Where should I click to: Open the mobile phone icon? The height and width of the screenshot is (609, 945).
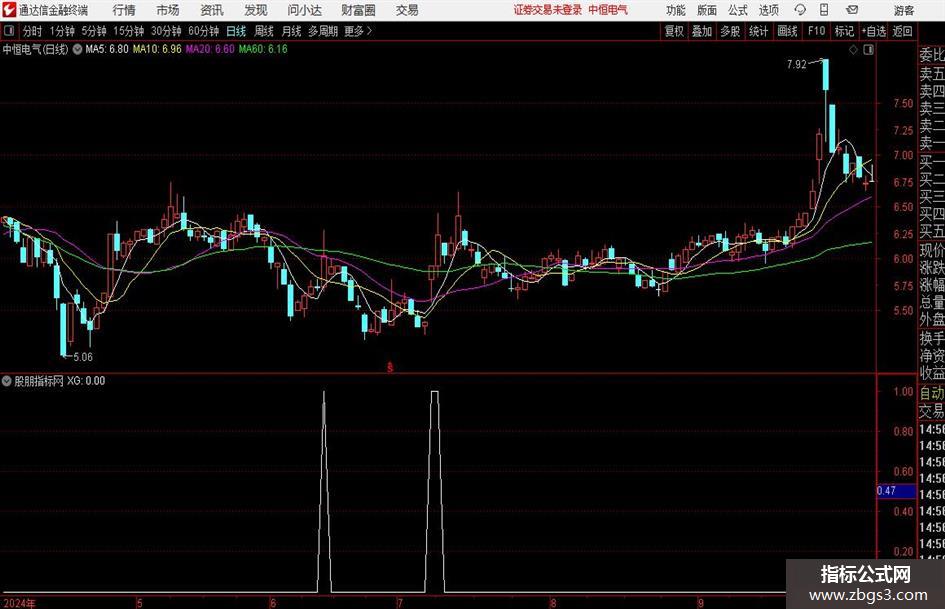click(824, 10)
